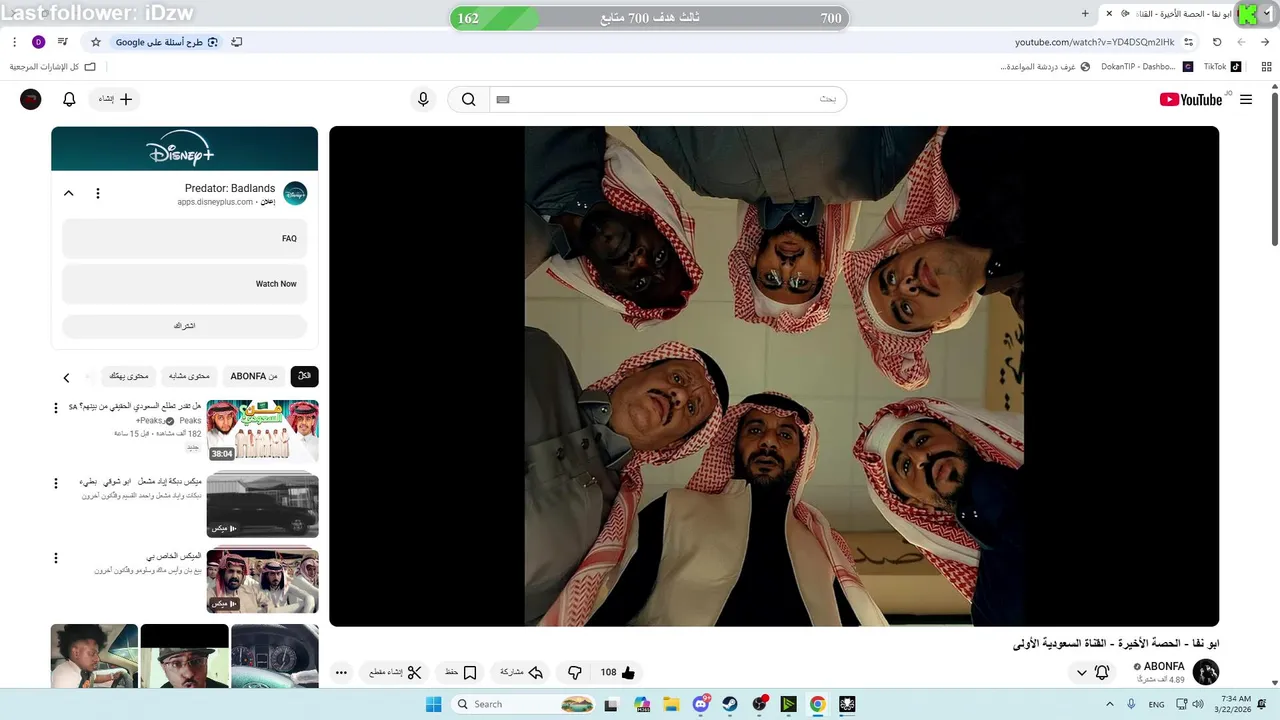Open more actions three-dot menu under video
Screen dimensions: 1280x720
341,672
